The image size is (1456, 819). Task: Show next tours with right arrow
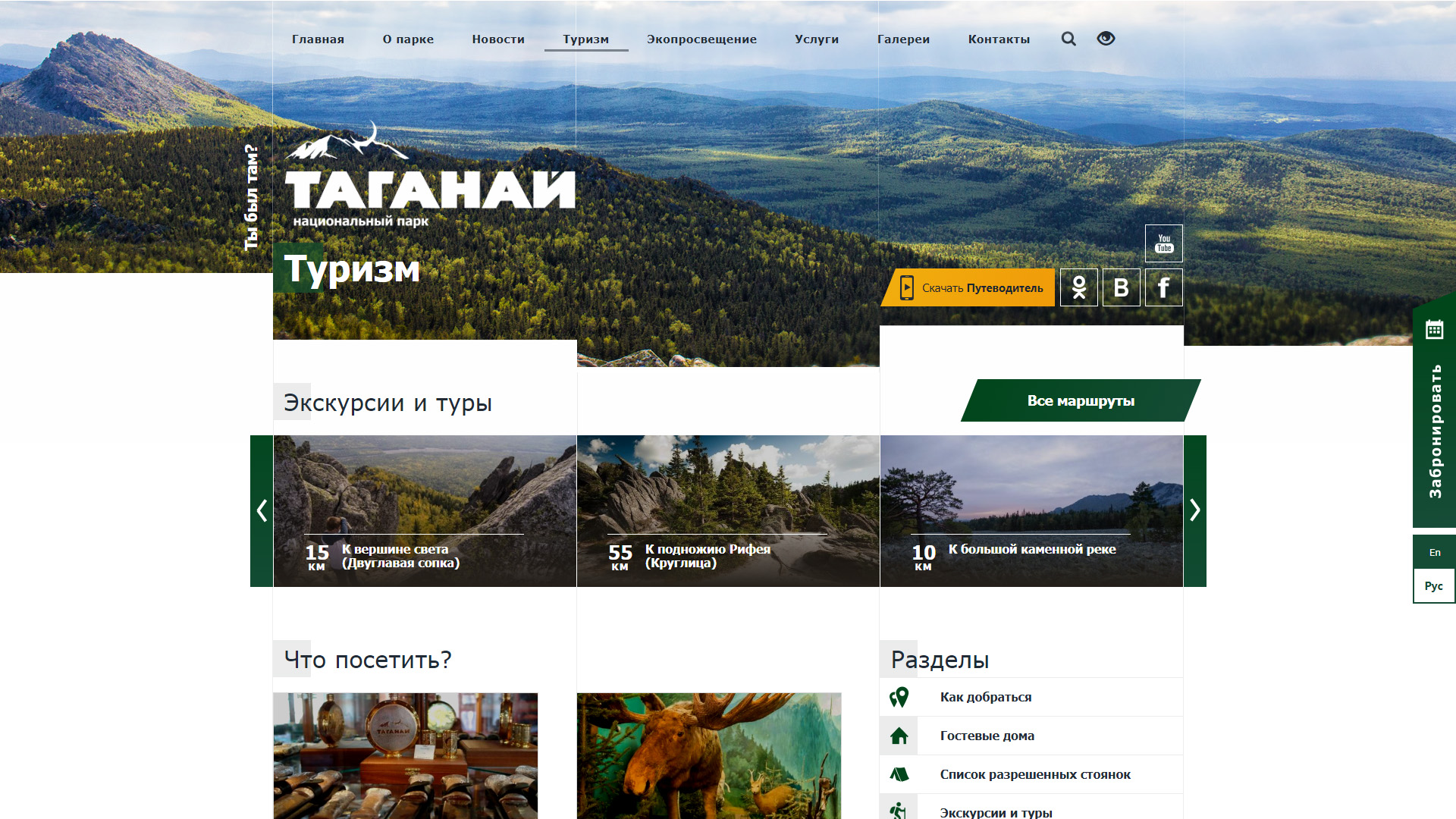coord(1194,510)
